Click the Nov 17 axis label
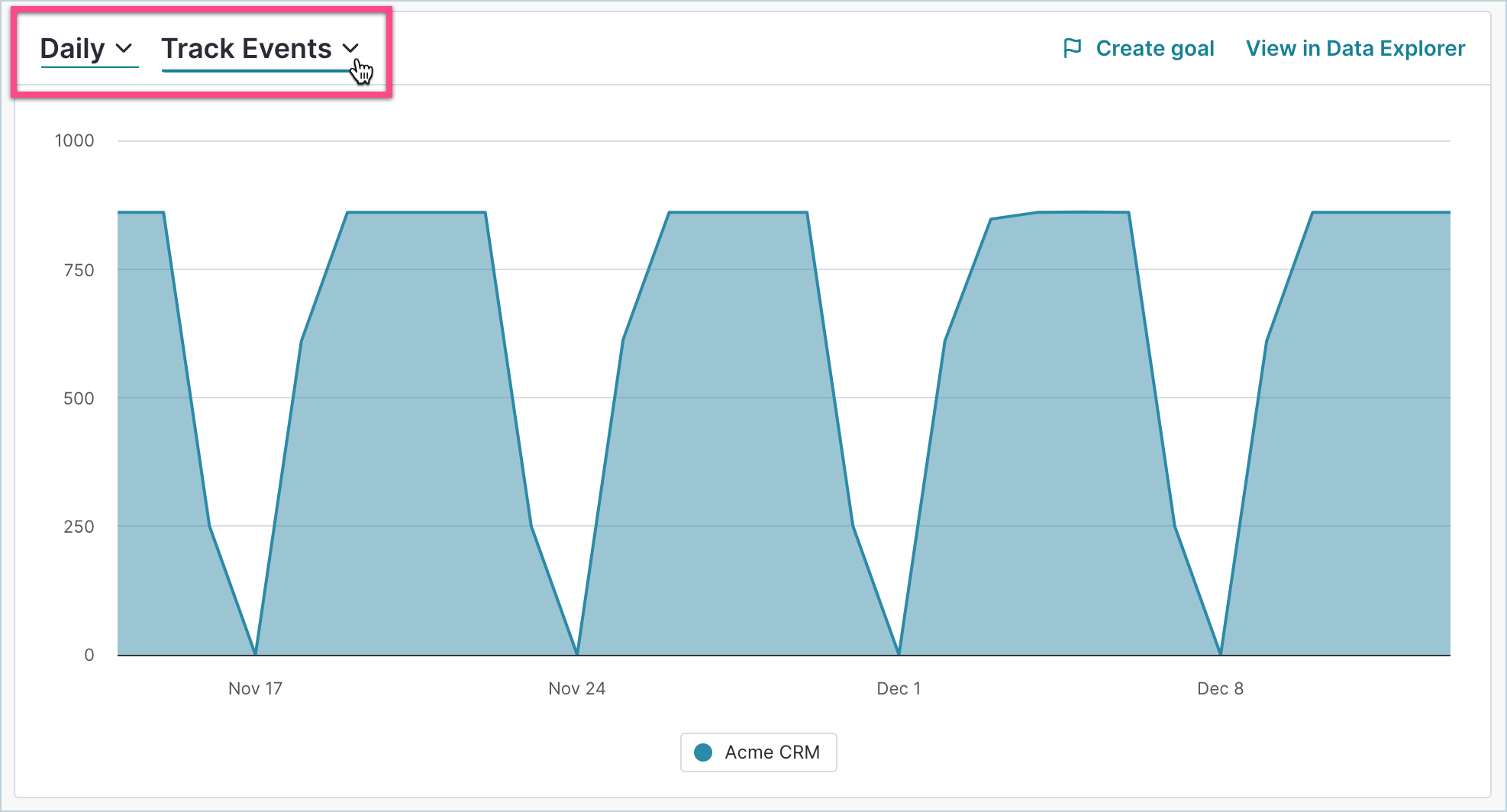This screenshot has height=812, width=1507. click(255, 688)
